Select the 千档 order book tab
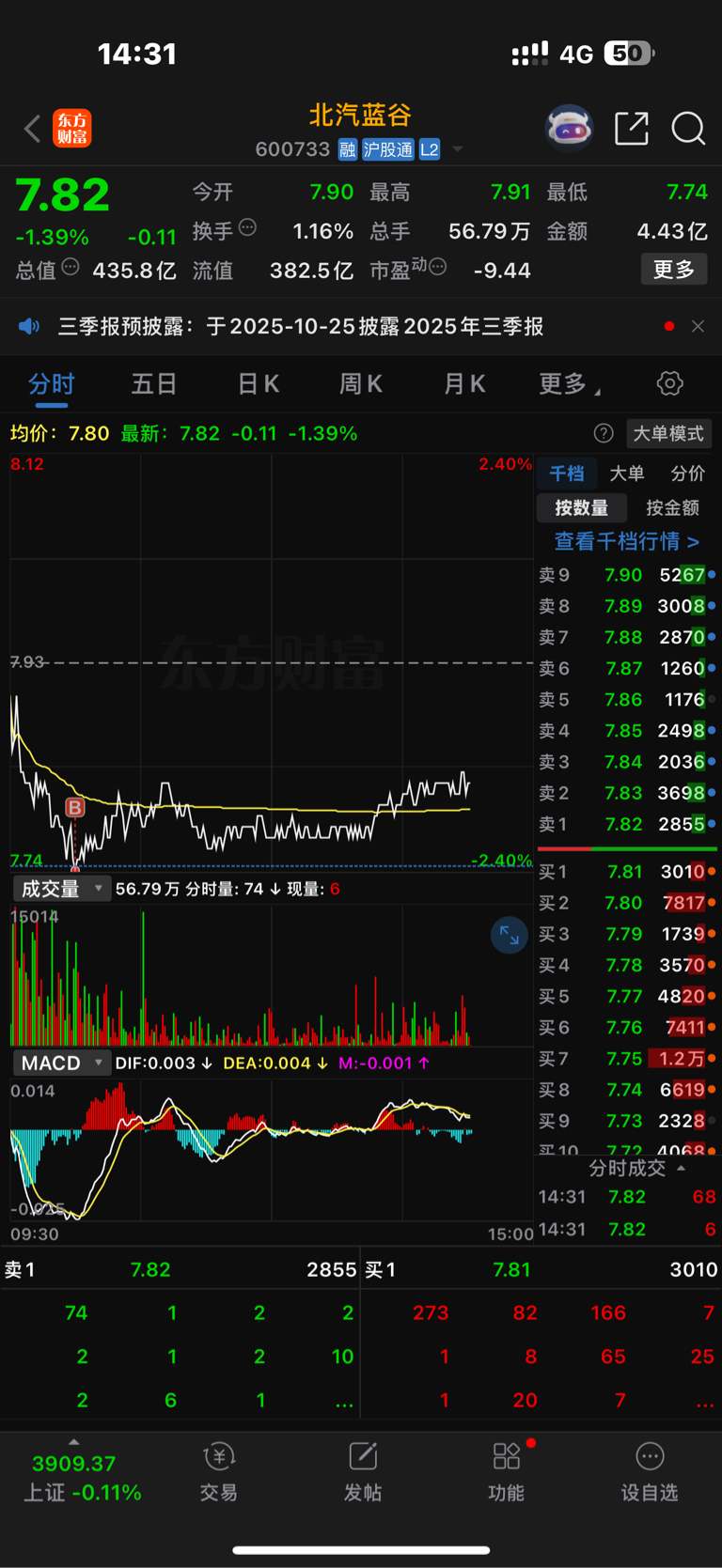This screenshot has width=722, height=1568. 566,474
